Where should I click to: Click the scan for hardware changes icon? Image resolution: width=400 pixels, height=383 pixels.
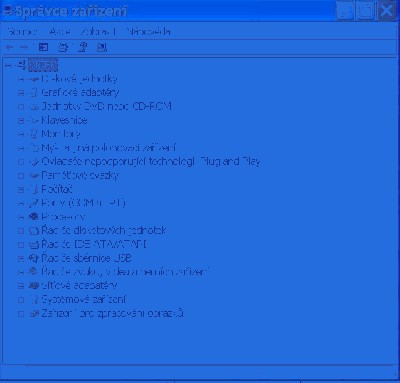[102, 48]
